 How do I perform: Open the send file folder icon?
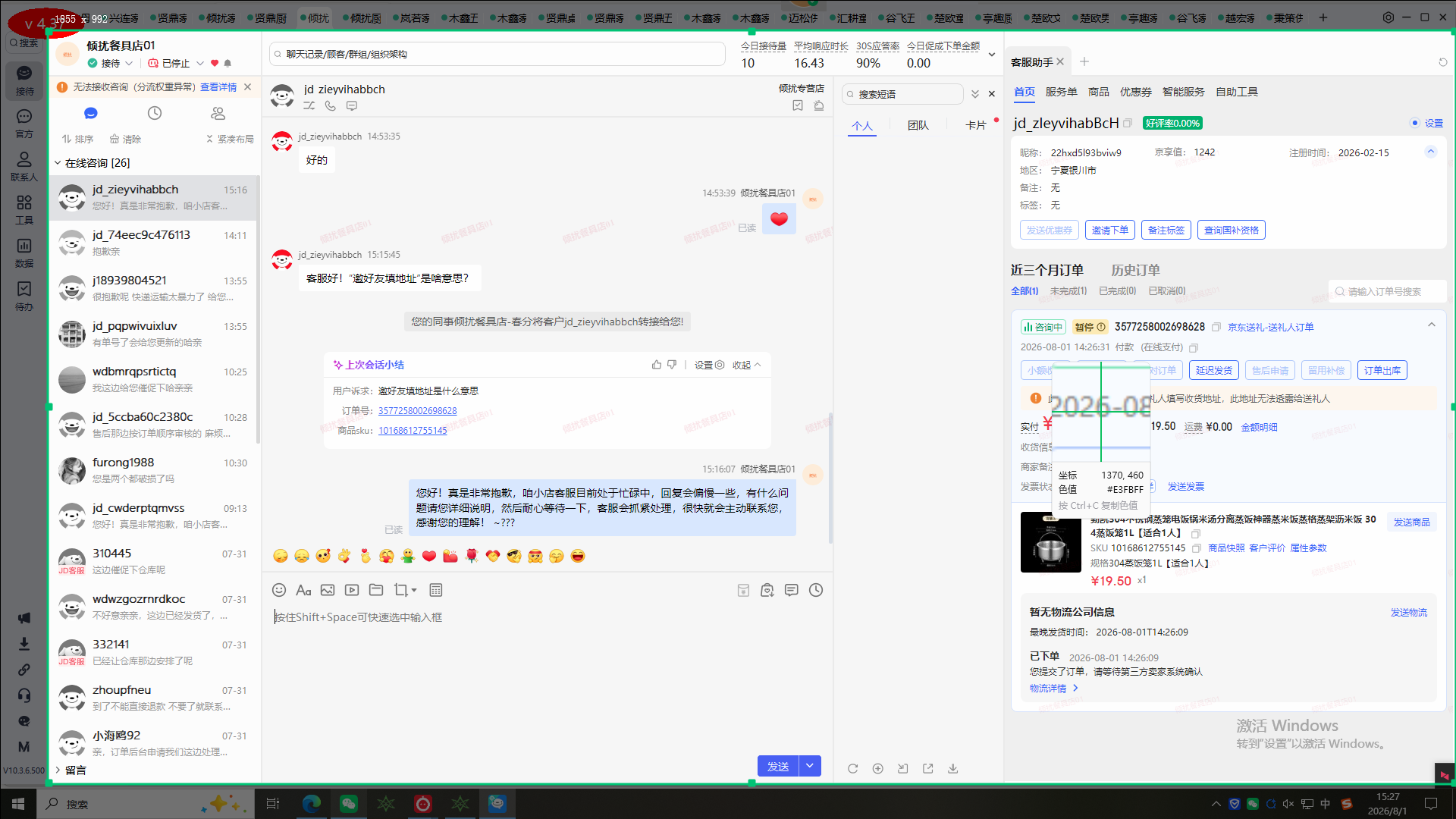tap(376, 590)
